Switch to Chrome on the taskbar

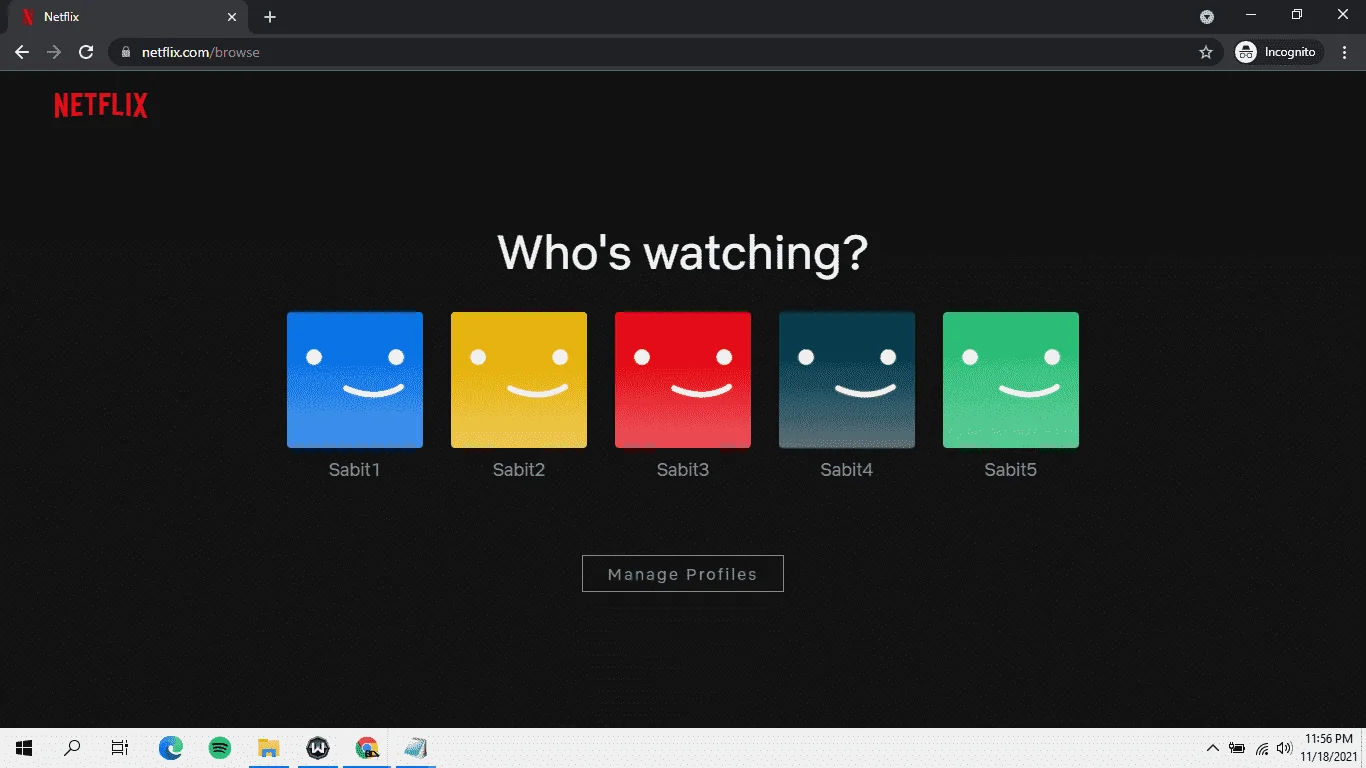click(367, 748)
